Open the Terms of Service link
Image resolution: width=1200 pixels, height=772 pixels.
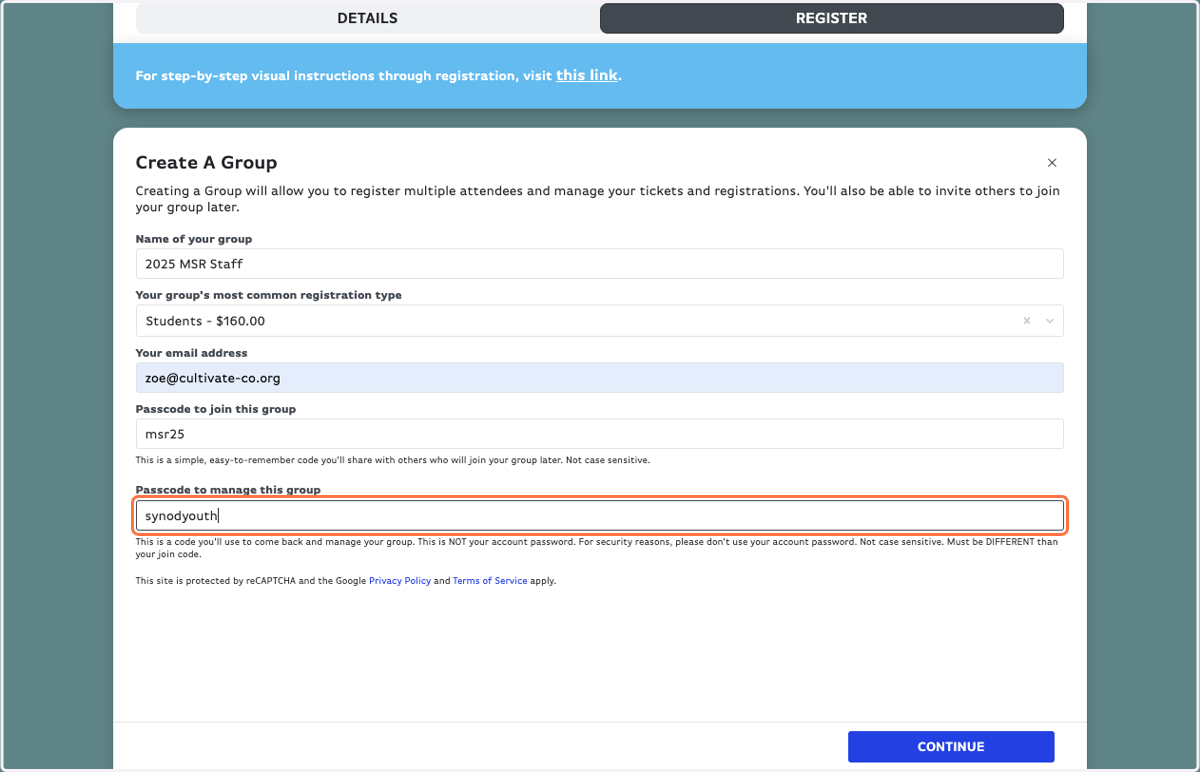490,581
